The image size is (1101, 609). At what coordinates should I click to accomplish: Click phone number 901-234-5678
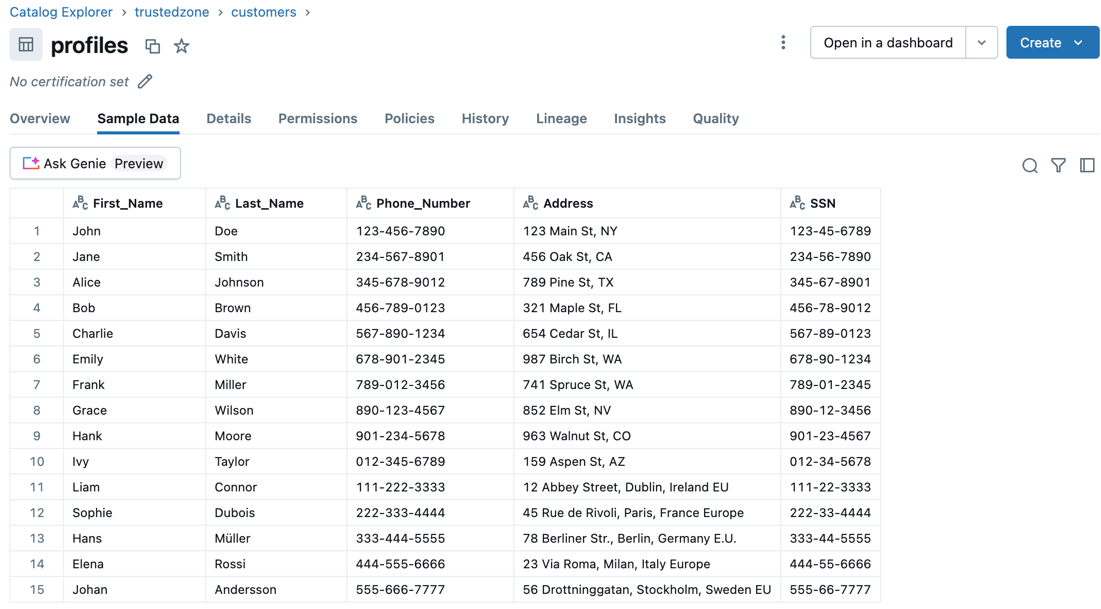point(430,436)
